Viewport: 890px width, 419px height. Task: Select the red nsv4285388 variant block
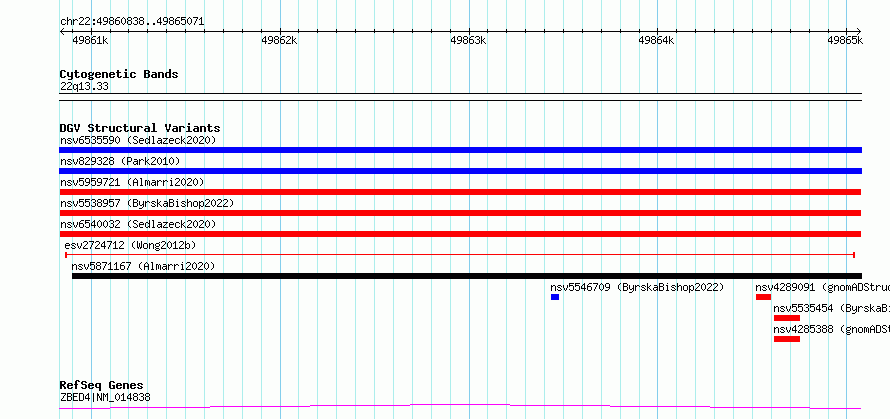pyautogui.click(x=787, y=339)
